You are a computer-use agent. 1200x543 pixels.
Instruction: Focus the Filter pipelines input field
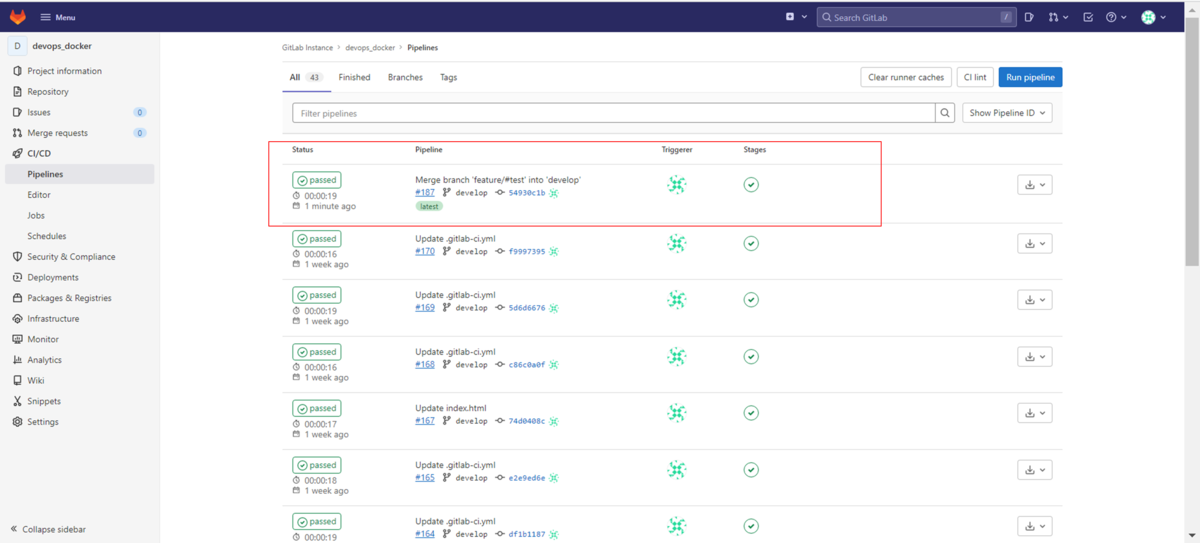[612, 113]
